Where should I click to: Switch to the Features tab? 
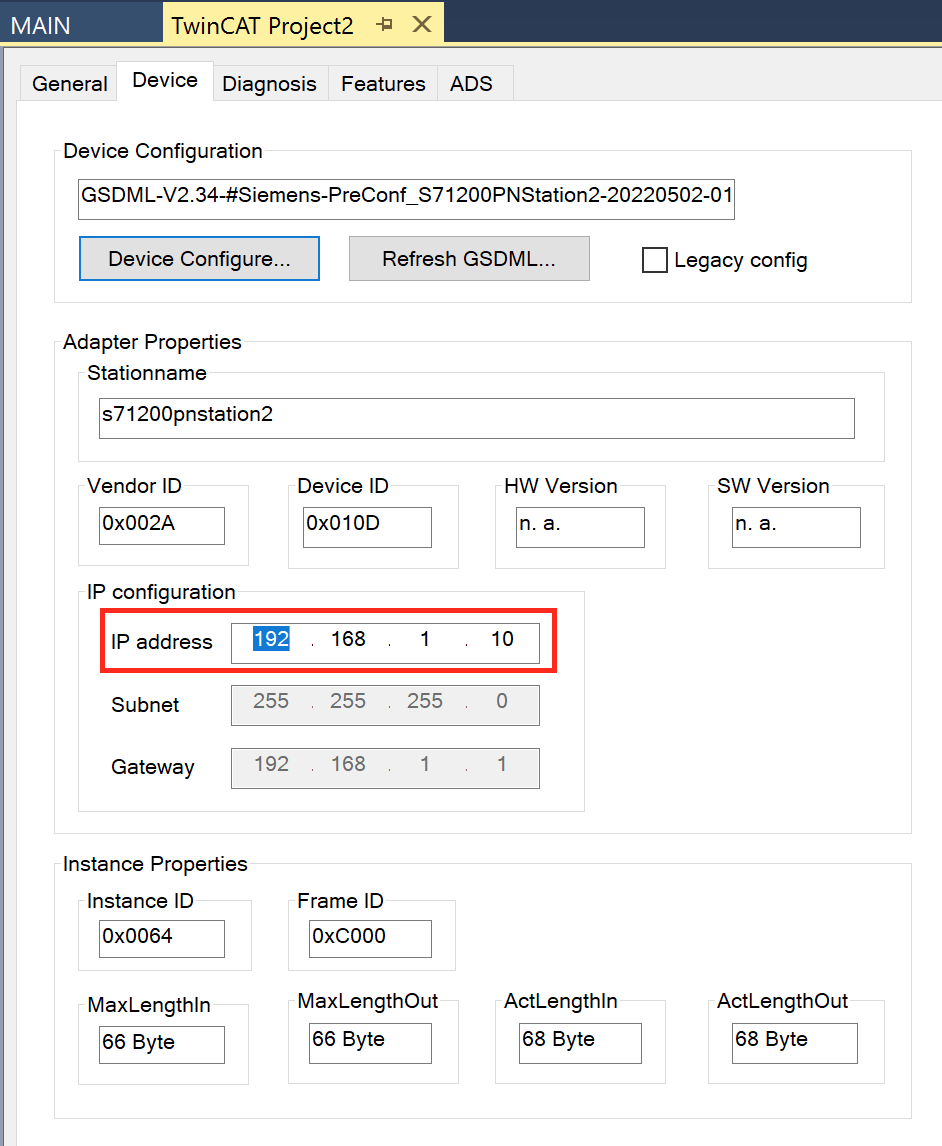[x=383, y=83]
